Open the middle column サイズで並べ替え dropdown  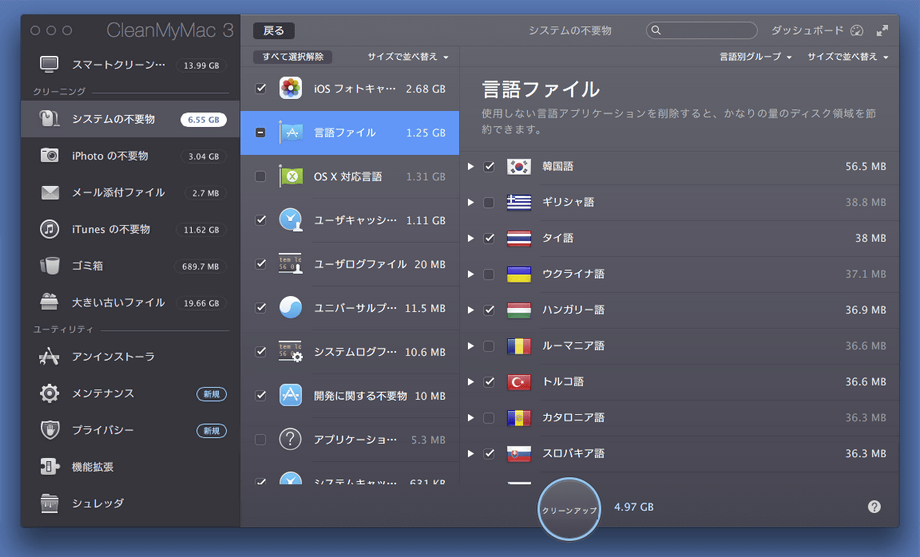pos(408,56)
